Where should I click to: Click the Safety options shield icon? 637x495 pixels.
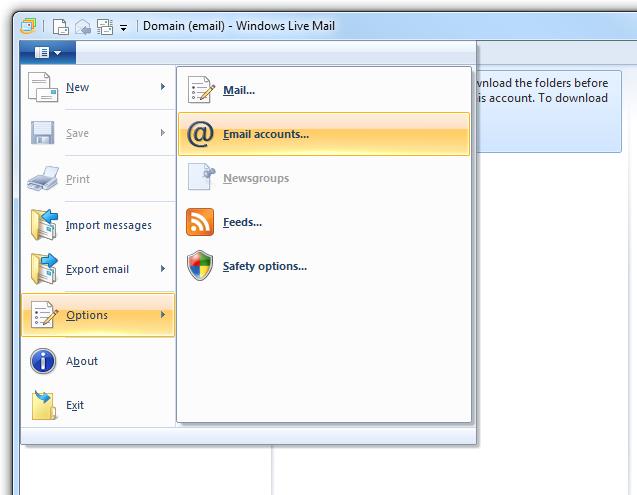[x=200, y=266]
